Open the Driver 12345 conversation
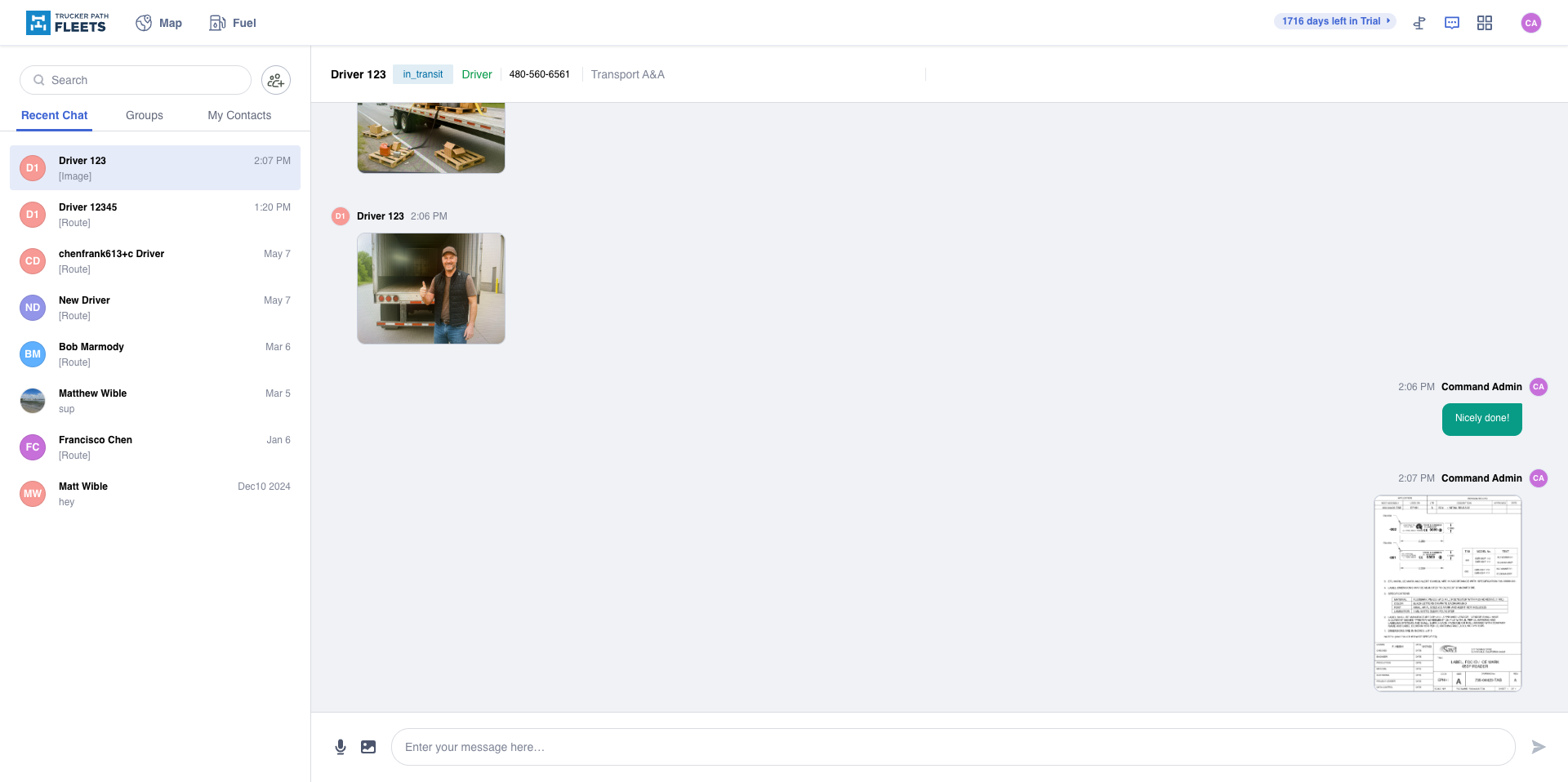1568x782 pixels. pyautogui.click(x=155, y=215)
